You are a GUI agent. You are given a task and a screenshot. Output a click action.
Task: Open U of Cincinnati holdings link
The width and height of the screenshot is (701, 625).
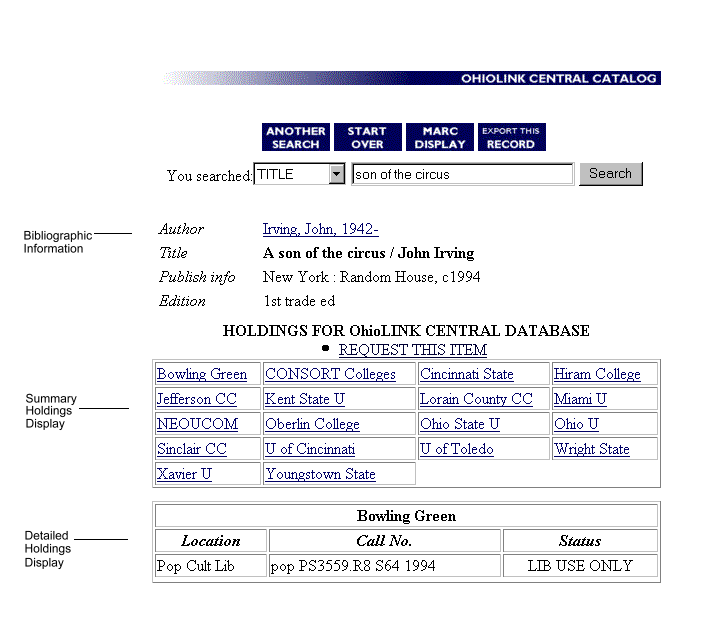[x=310, y=449]
